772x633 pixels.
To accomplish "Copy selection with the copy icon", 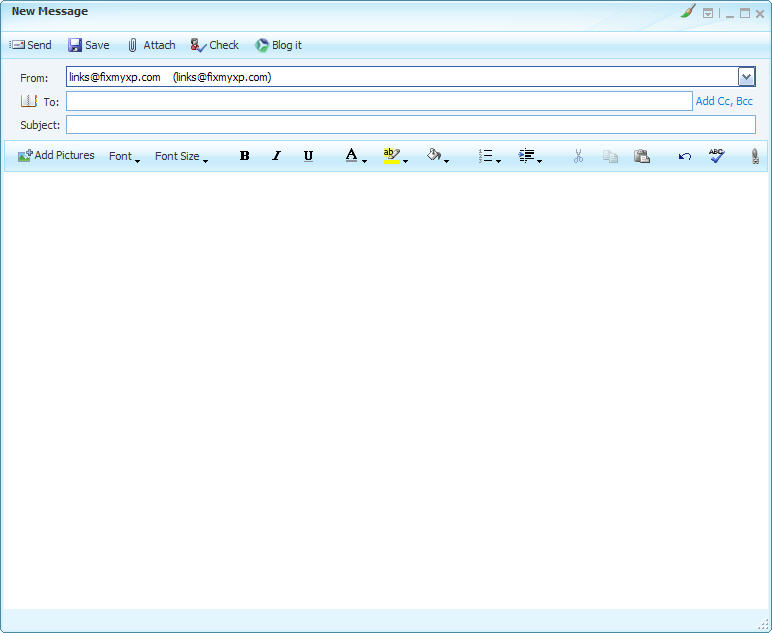I will pos(611,157).
